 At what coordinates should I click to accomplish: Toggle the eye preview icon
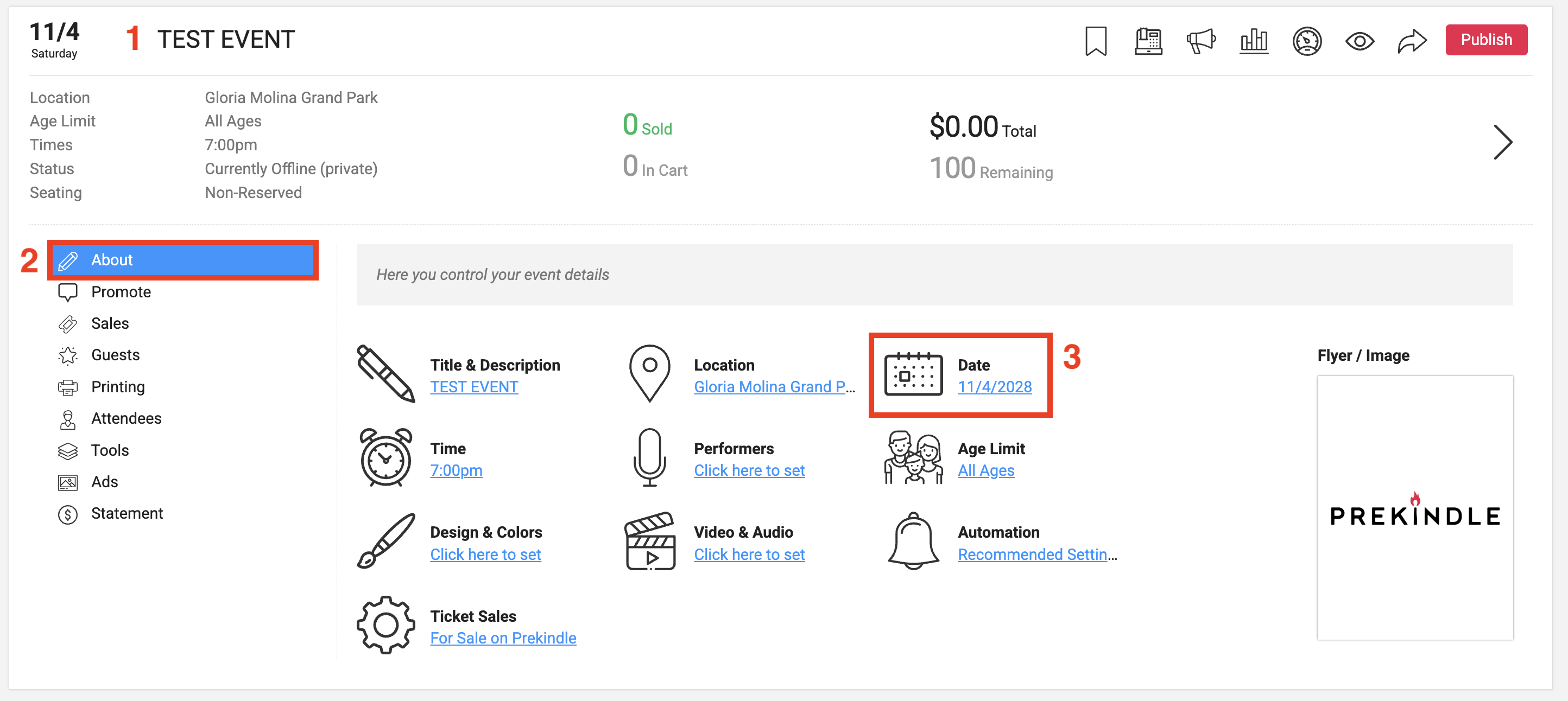click(x=1359, y=41)
